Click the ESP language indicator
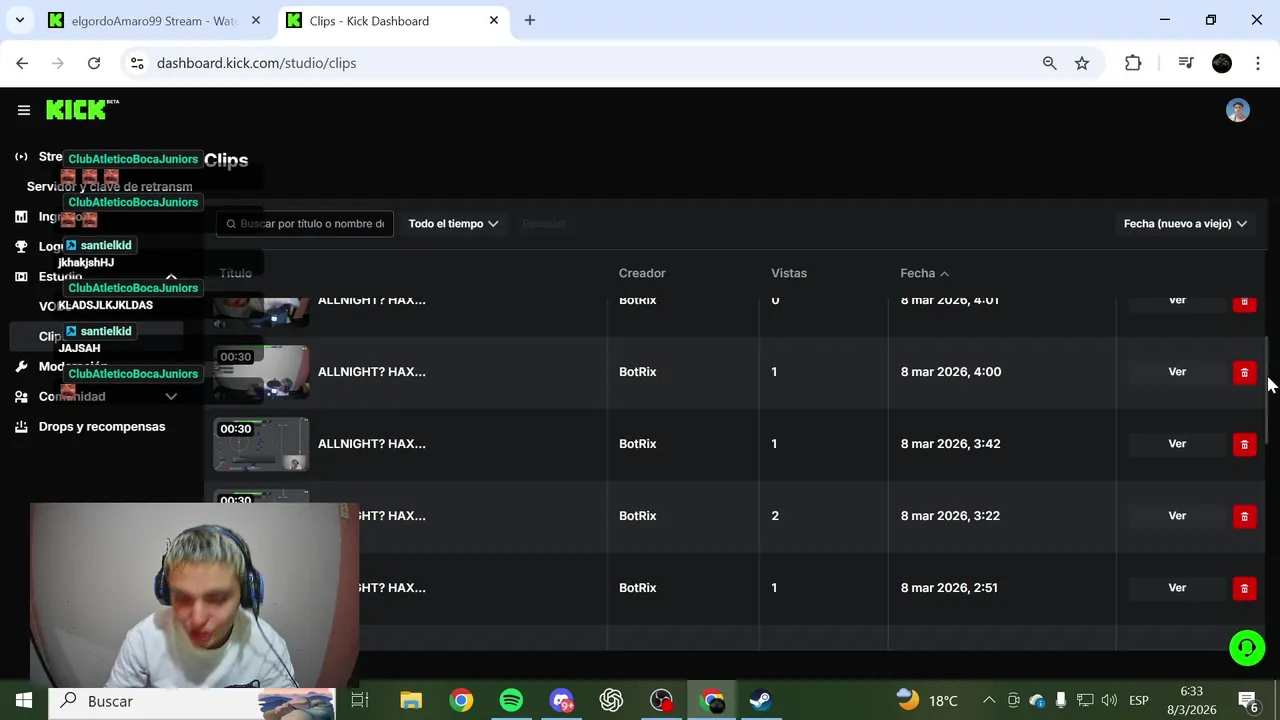Image resolution: width=1280 pixels, height=720 pixels. coord(1139,701)
